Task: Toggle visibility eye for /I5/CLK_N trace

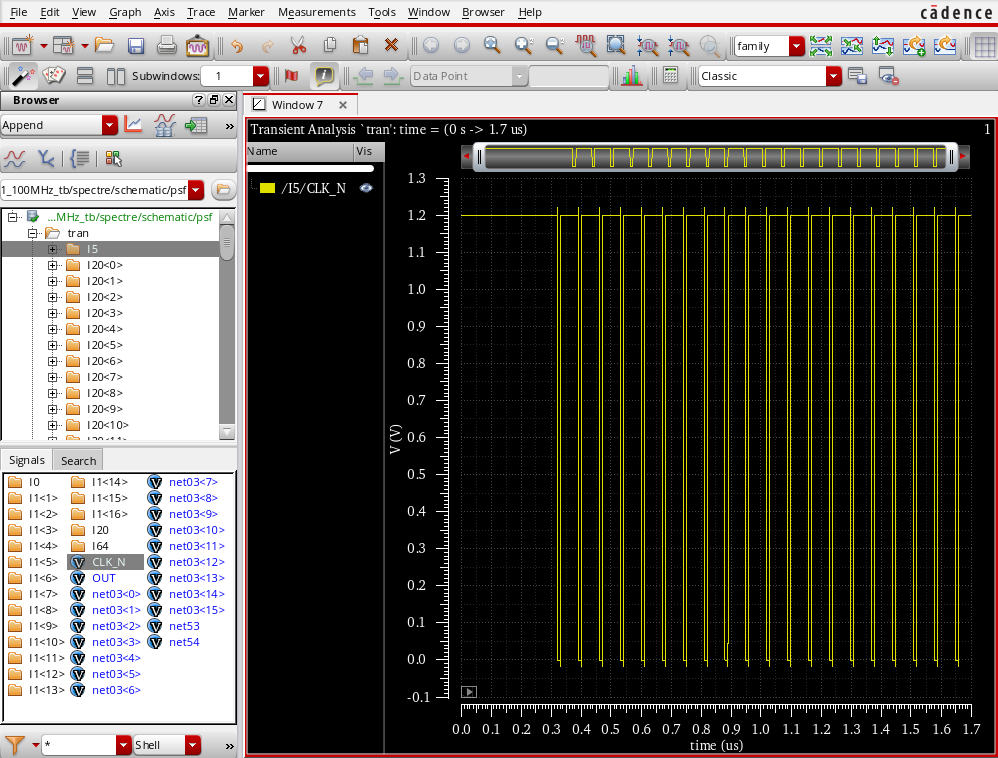Action: 366,188
